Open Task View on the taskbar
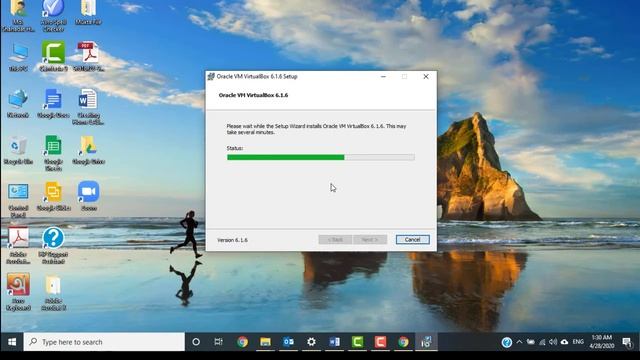The height and width of the screenshot is (360, 640). [218, 342]
